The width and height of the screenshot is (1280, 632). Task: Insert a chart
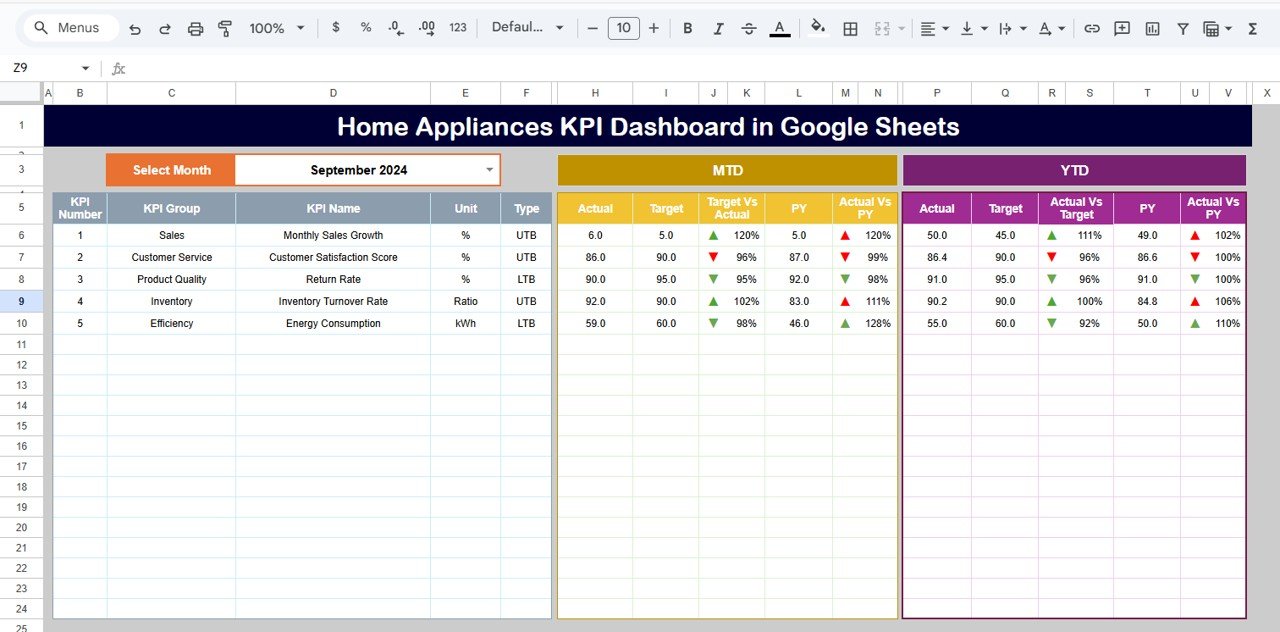[1151, 27]
